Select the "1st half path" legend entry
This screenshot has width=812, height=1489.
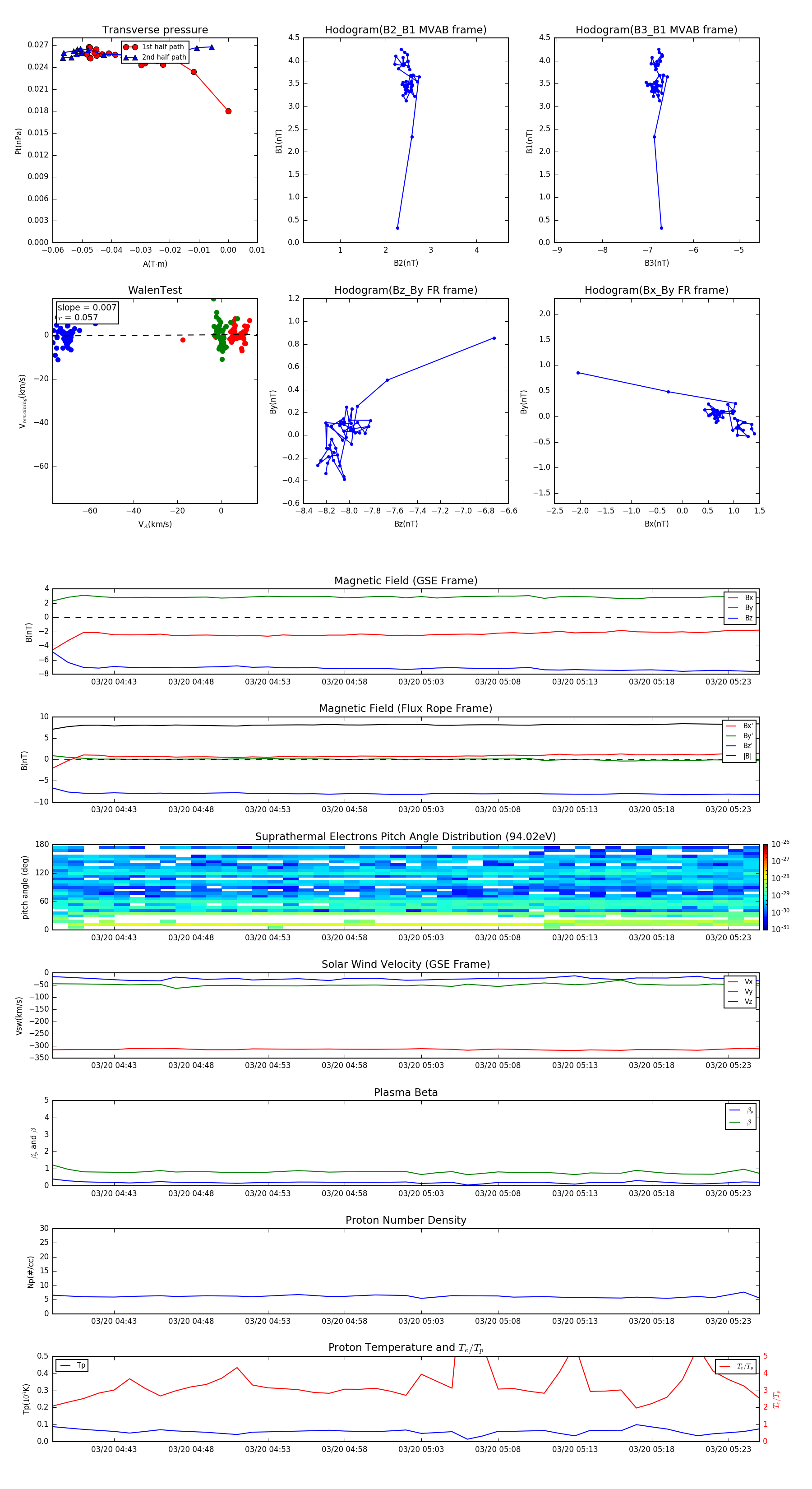(154, 47)
